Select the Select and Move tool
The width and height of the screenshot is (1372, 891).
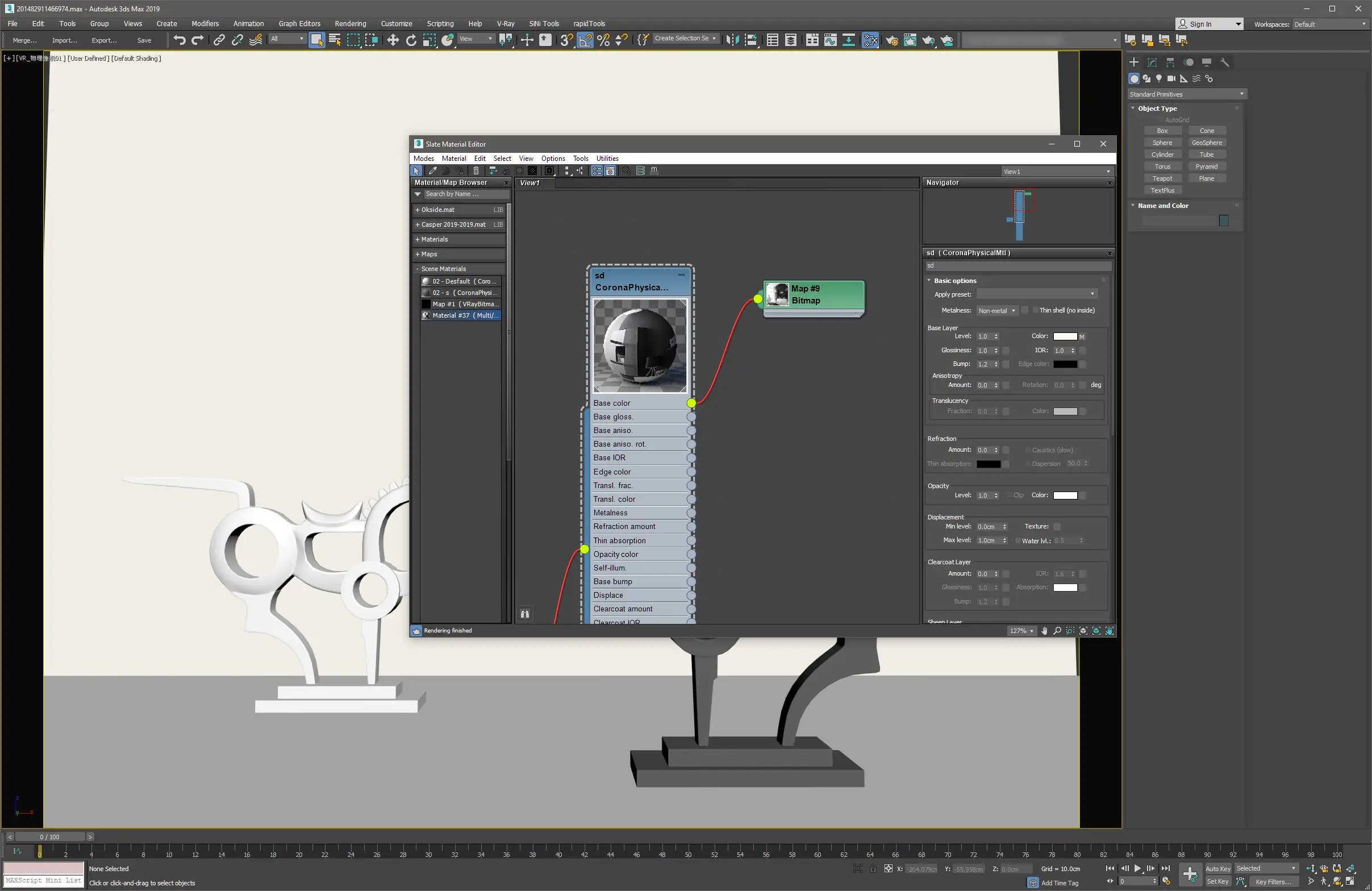(393, 40)
